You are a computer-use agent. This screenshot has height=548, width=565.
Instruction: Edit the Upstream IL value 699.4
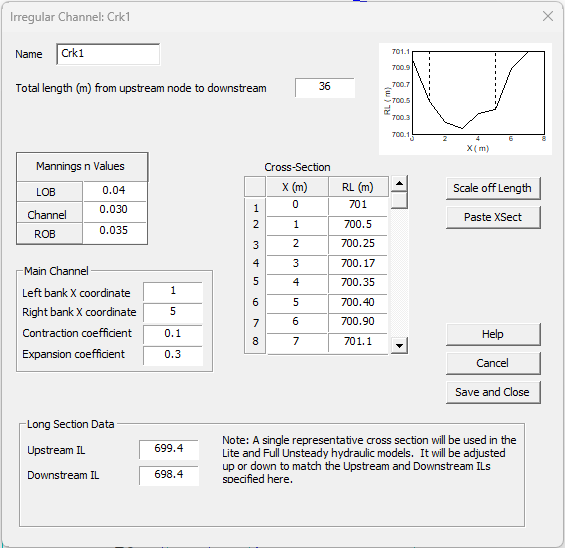(x=169, y=449)
